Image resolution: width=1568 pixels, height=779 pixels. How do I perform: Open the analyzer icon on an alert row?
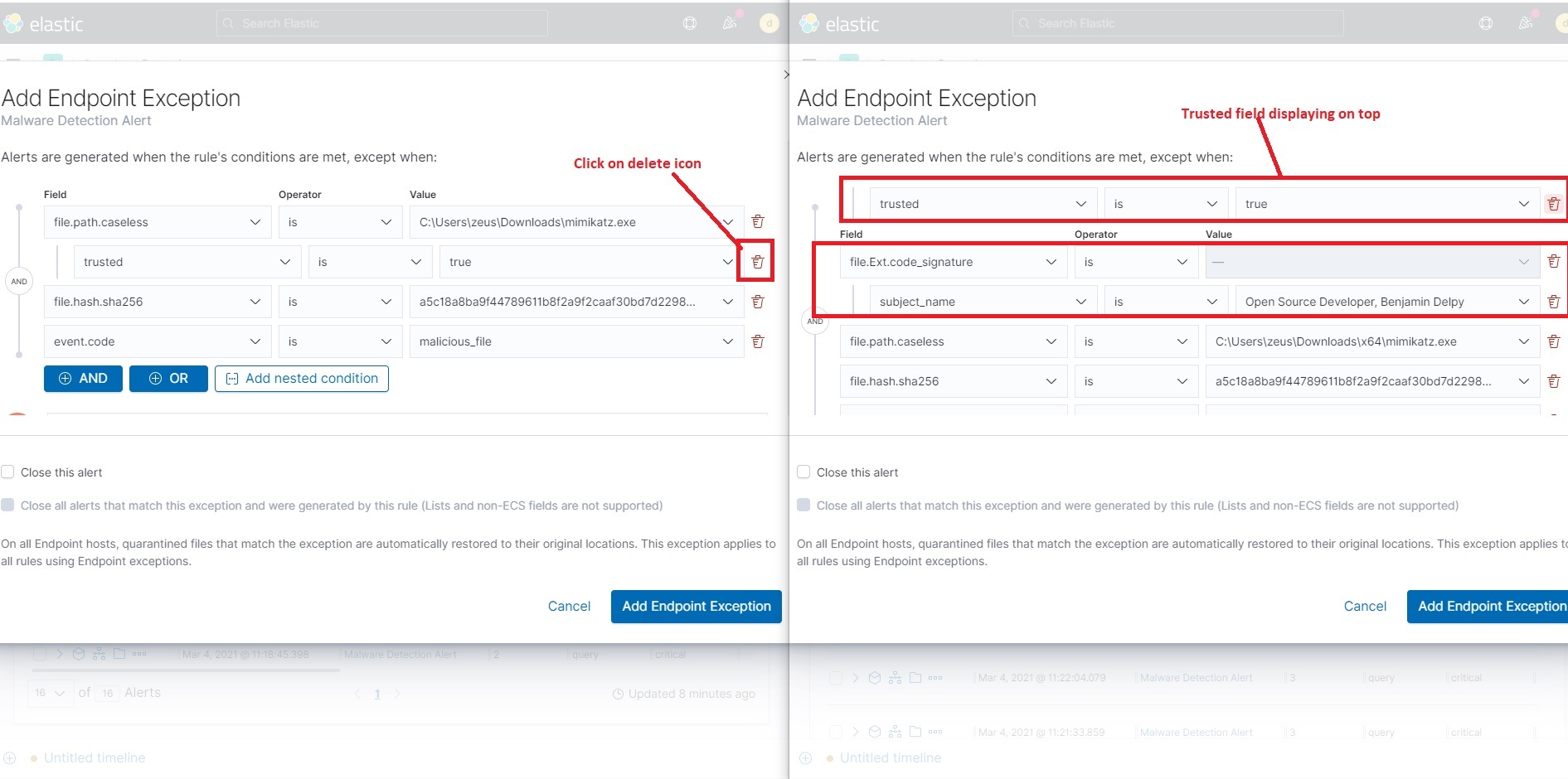[99, 653]
